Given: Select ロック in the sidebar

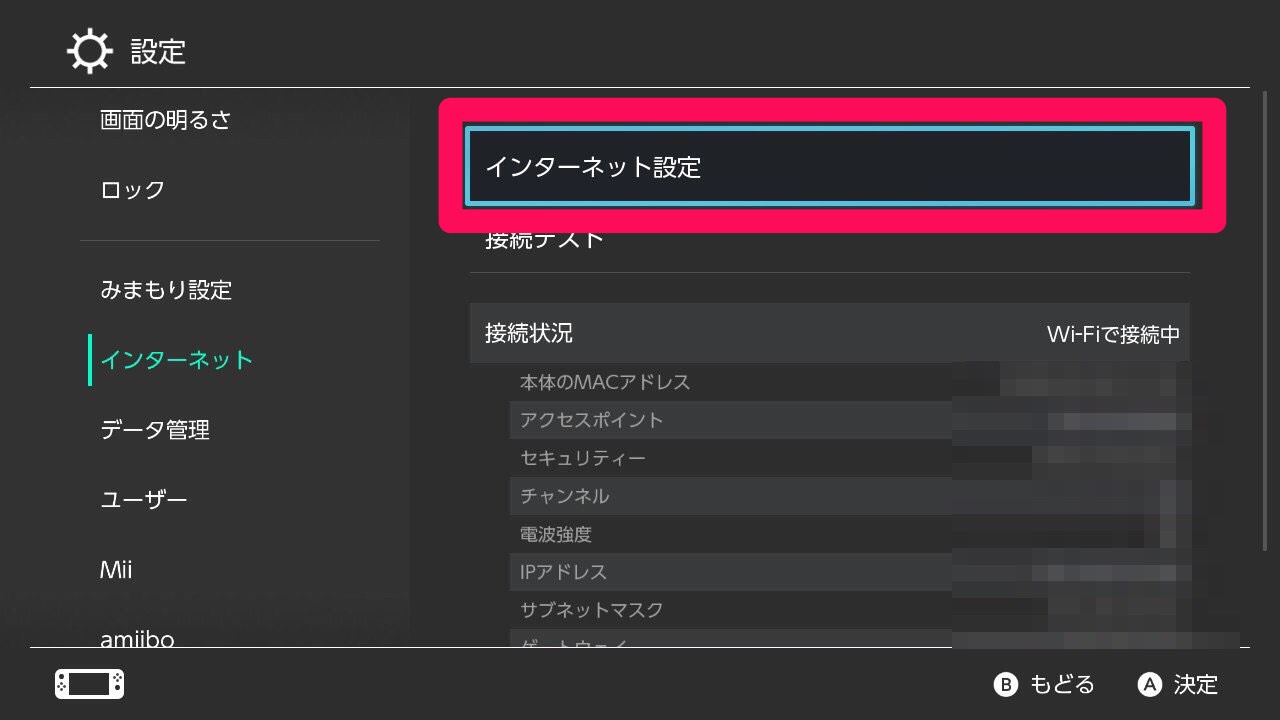Looking at the screenshot, I should coord(131,190).
